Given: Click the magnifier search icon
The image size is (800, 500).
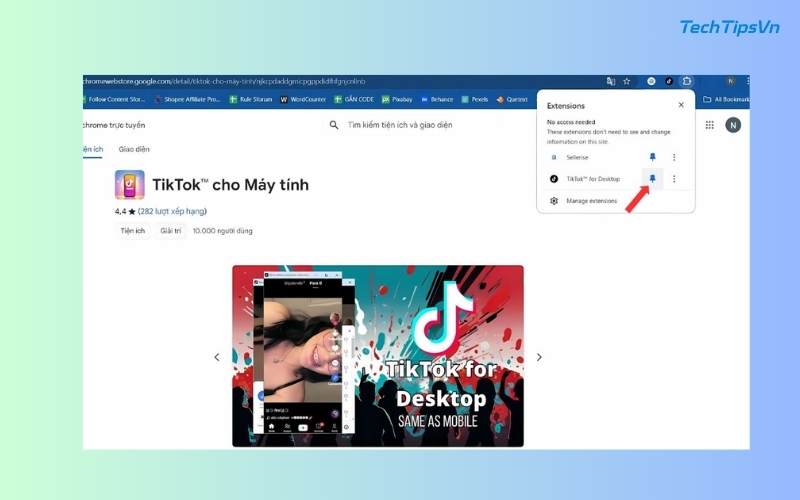Looking at the screenshot, I should point(334,125).
